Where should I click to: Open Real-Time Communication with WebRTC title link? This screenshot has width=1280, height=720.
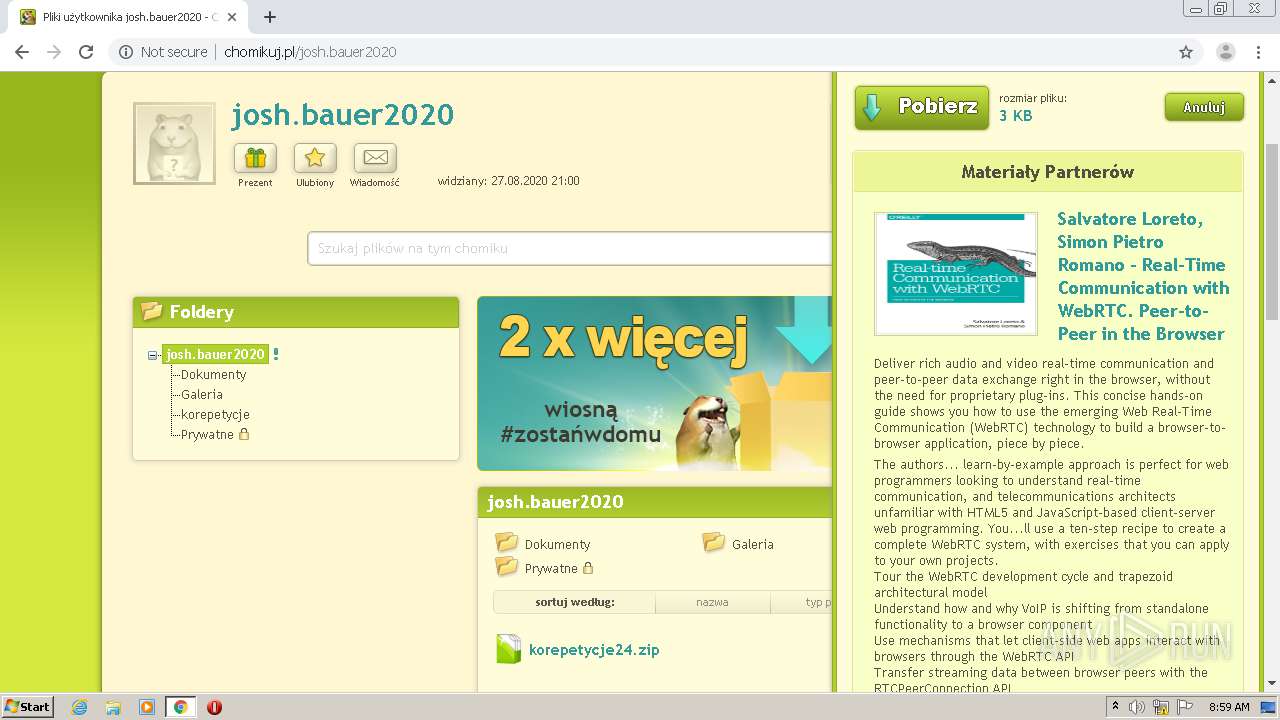pos(1143,276)
